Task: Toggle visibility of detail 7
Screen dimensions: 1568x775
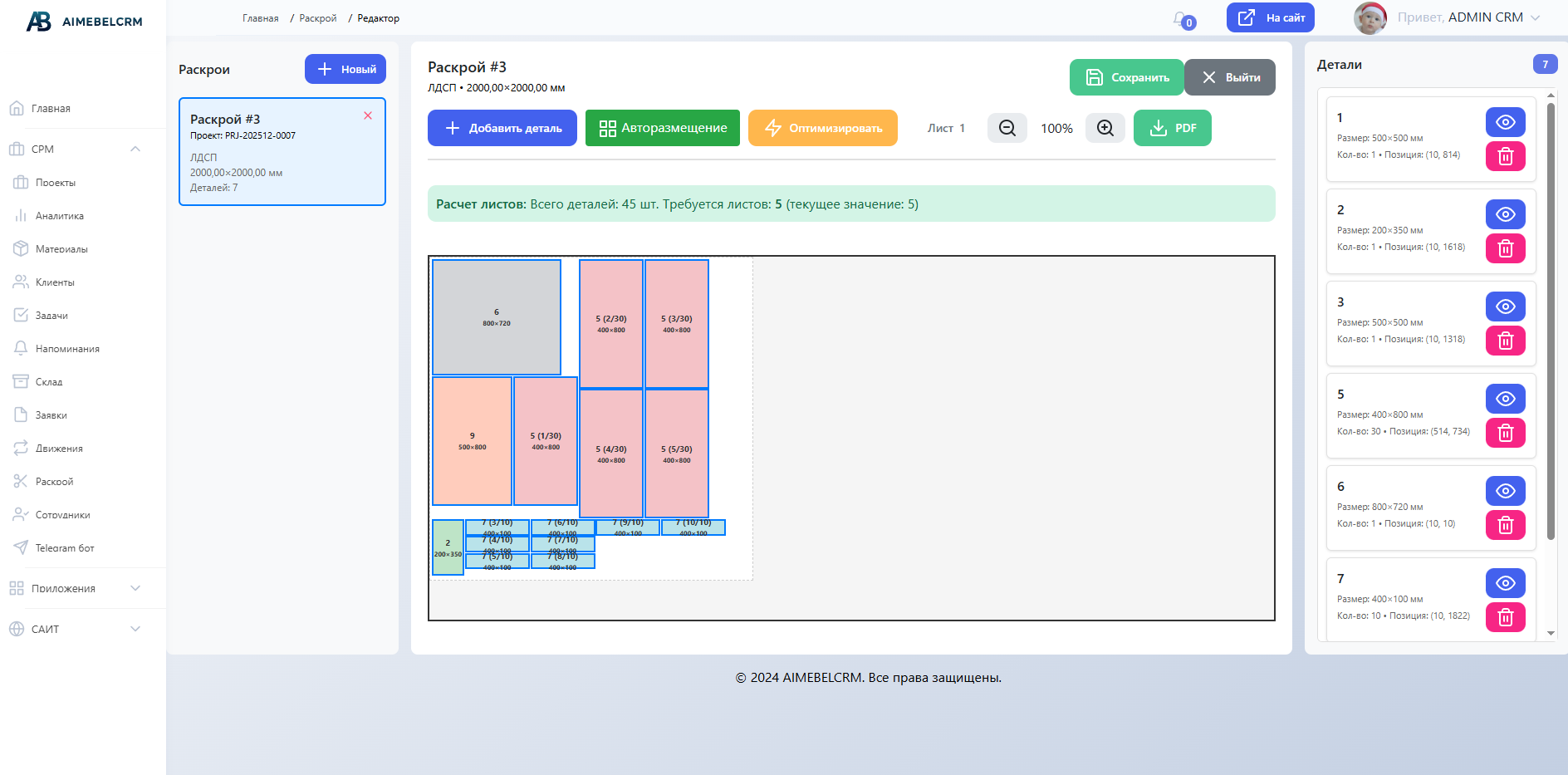Action: pos(1505,583)
